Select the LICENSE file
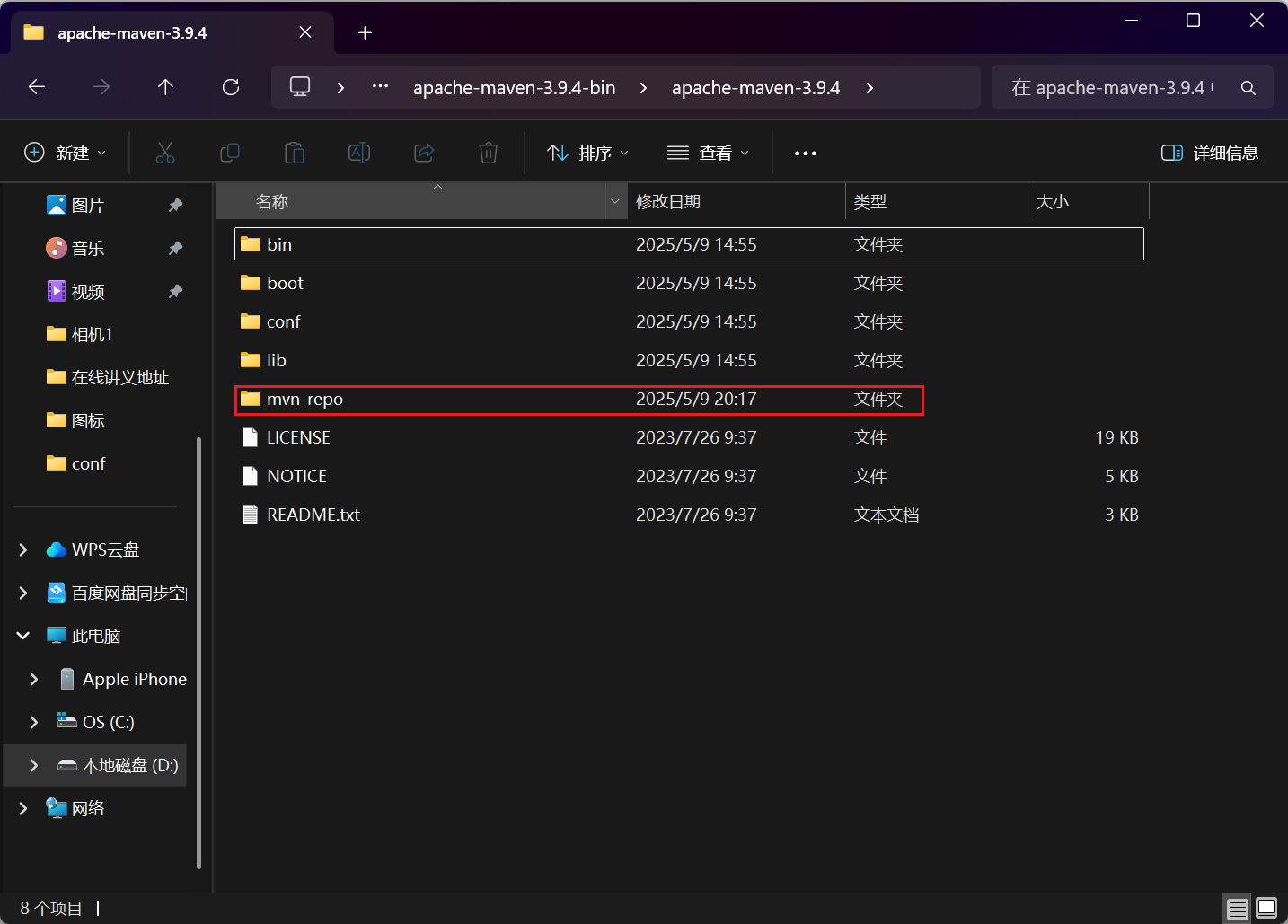Viewport: 1288px width, 924px height. coord(689,437)
